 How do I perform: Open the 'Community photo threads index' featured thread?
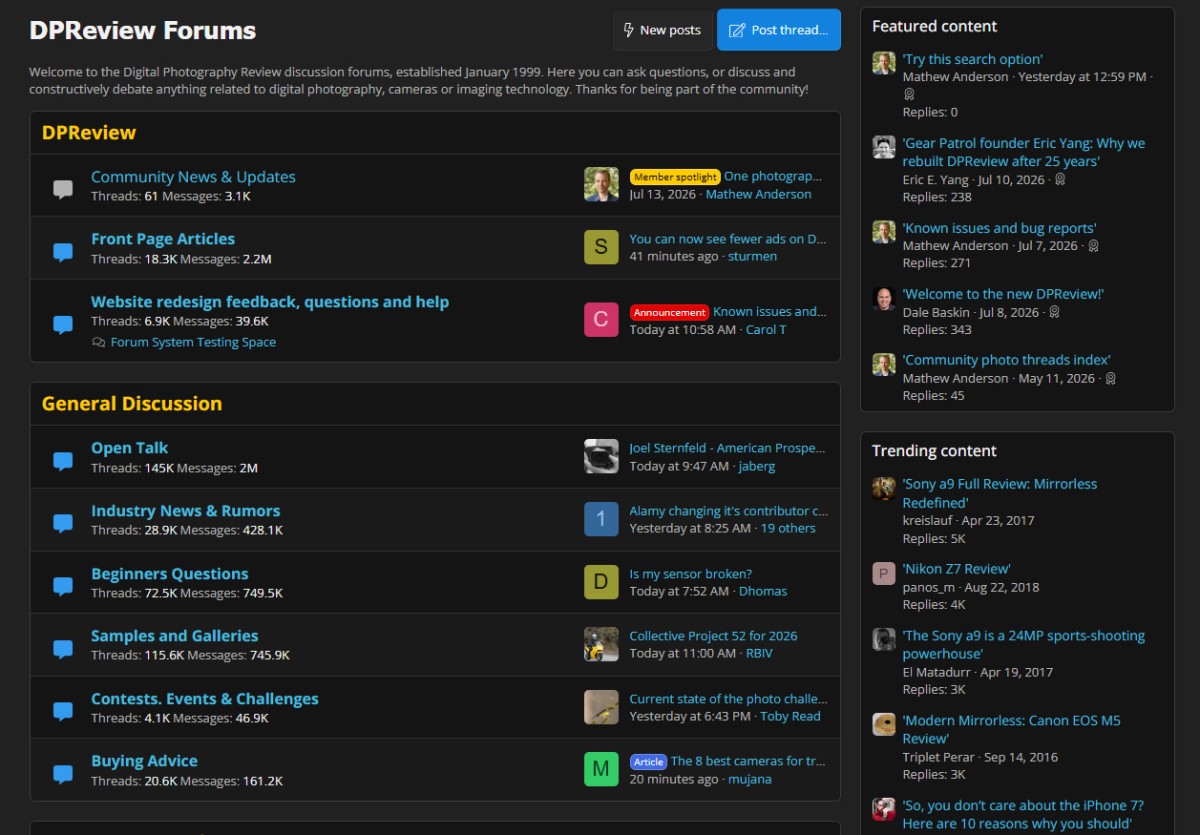click(x=1006, y=360)
